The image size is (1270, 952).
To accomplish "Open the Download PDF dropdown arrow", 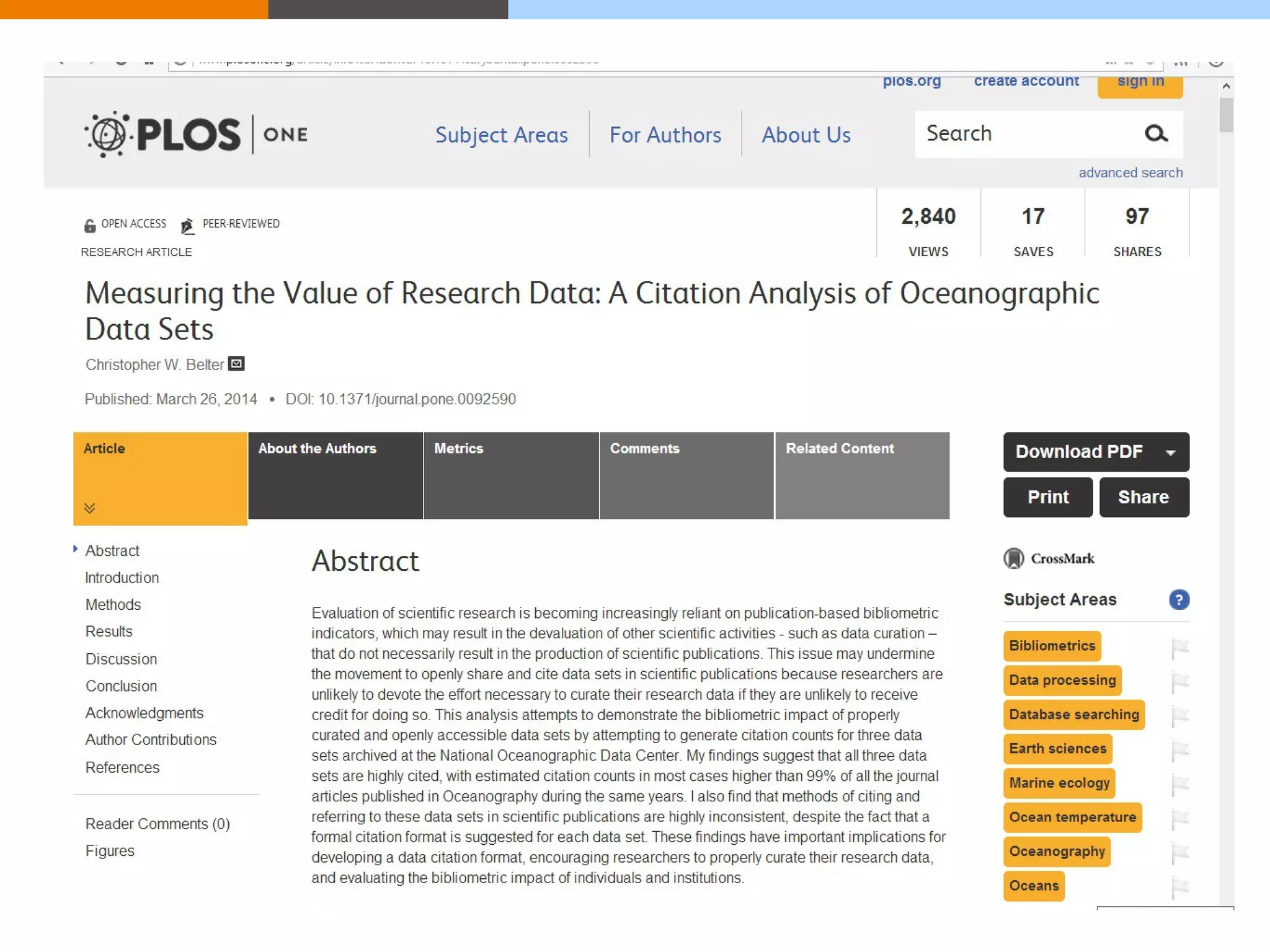I will pos(1170,452).
